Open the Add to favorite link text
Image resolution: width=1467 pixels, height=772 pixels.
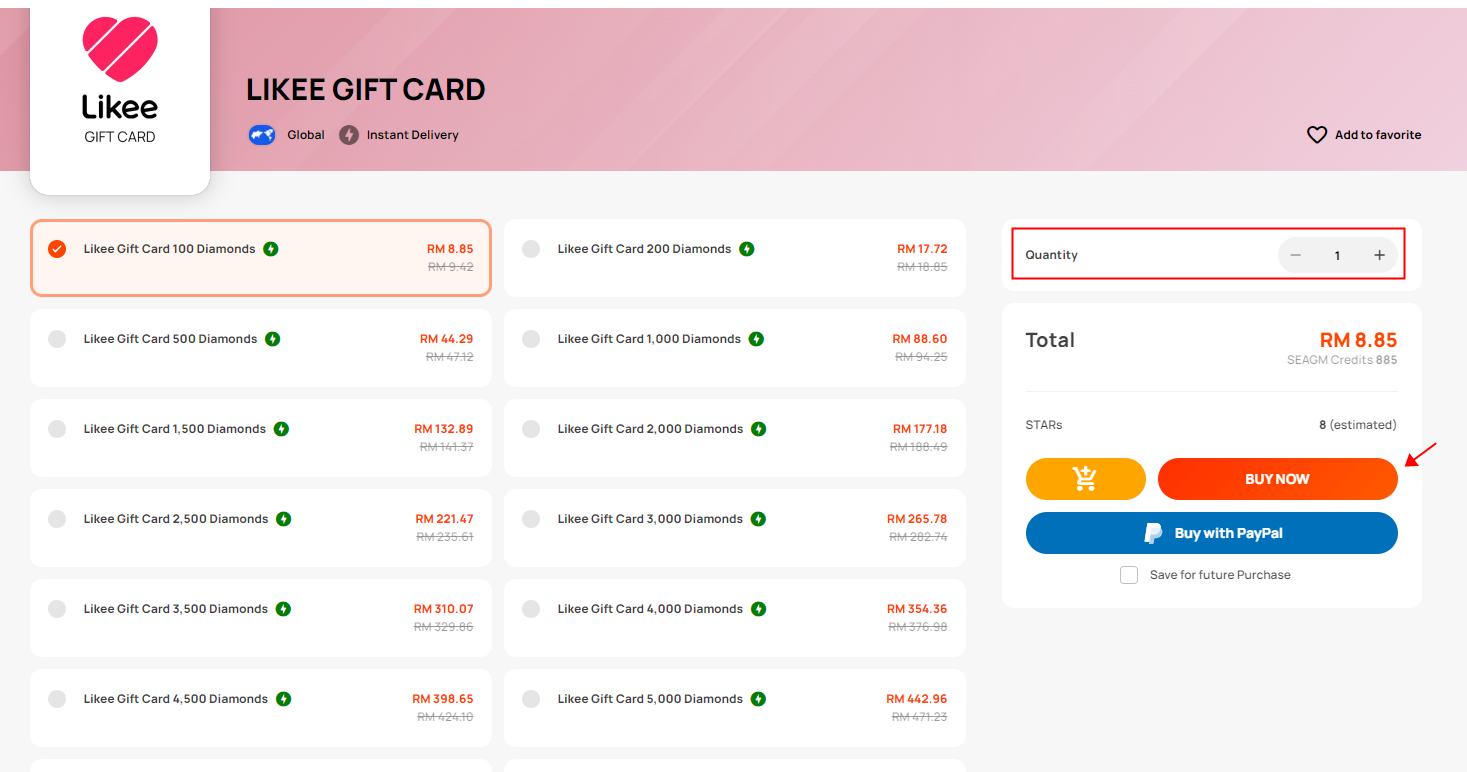coord(1378,135)
